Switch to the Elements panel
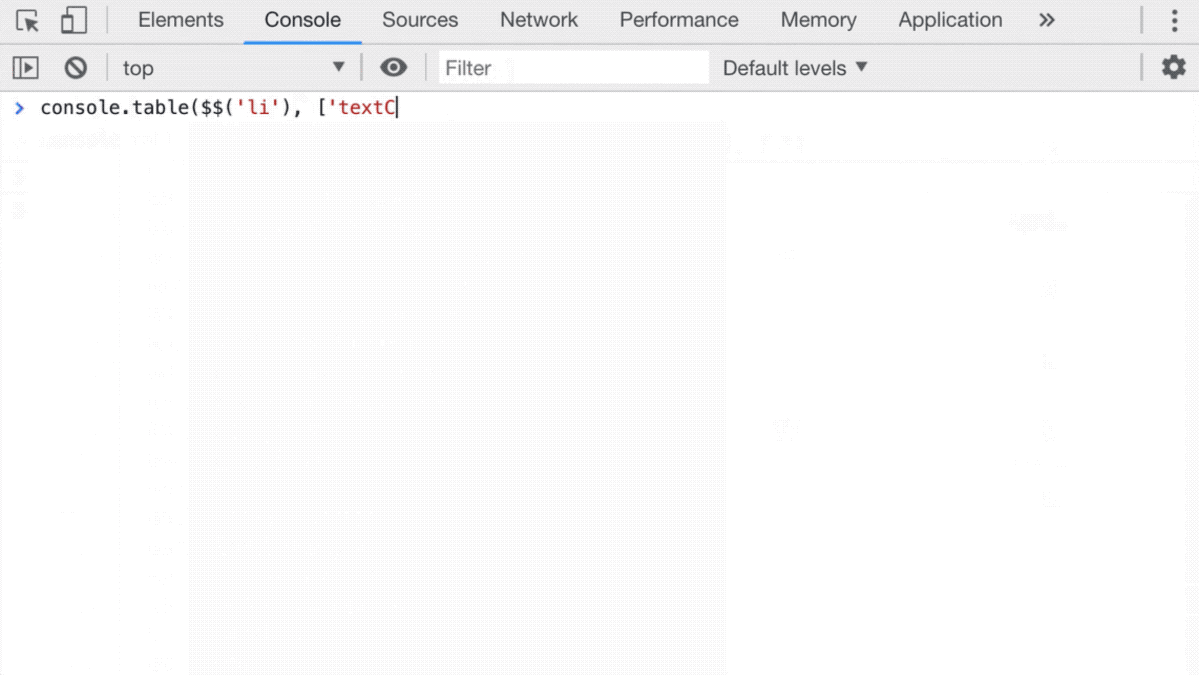The image size is (1199, 675). [180, 20]
